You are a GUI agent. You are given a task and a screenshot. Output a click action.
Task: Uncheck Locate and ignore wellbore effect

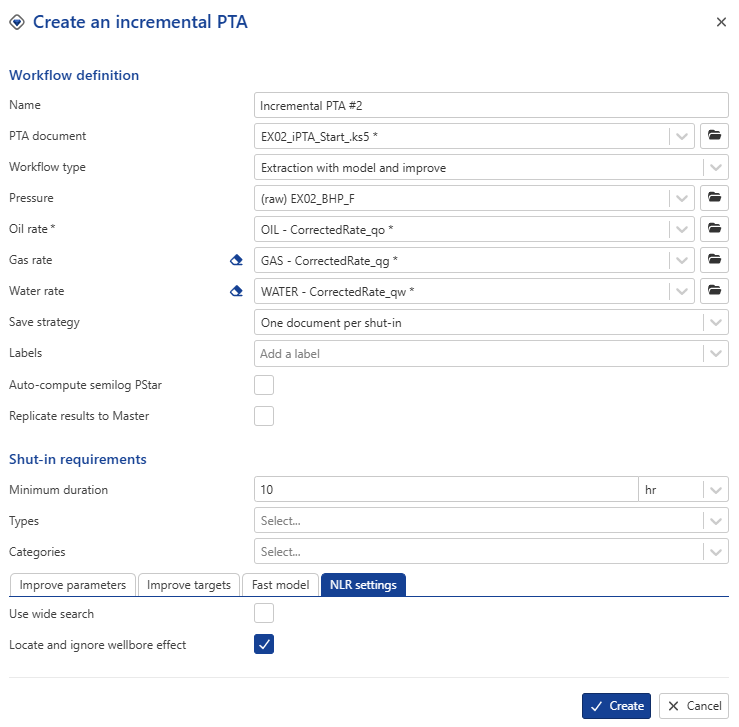[x=264, y=645]
